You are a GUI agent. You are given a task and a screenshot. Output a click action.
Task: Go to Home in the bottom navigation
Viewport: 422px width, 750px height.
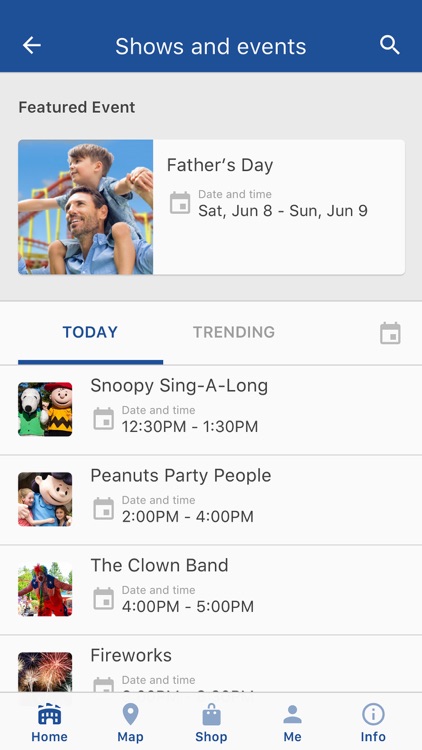(x=49, y=724)
